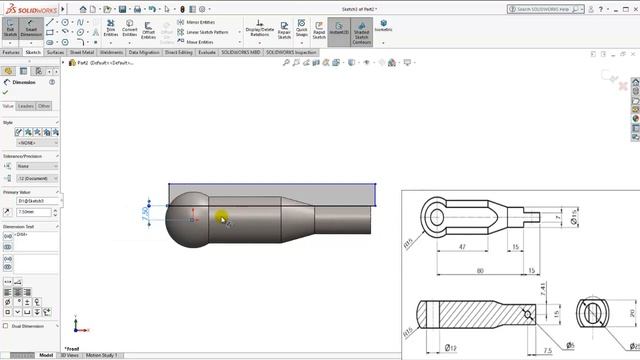Open the style <NONE> dropdown
Screen dimensions: 640x360
[37, 143]
